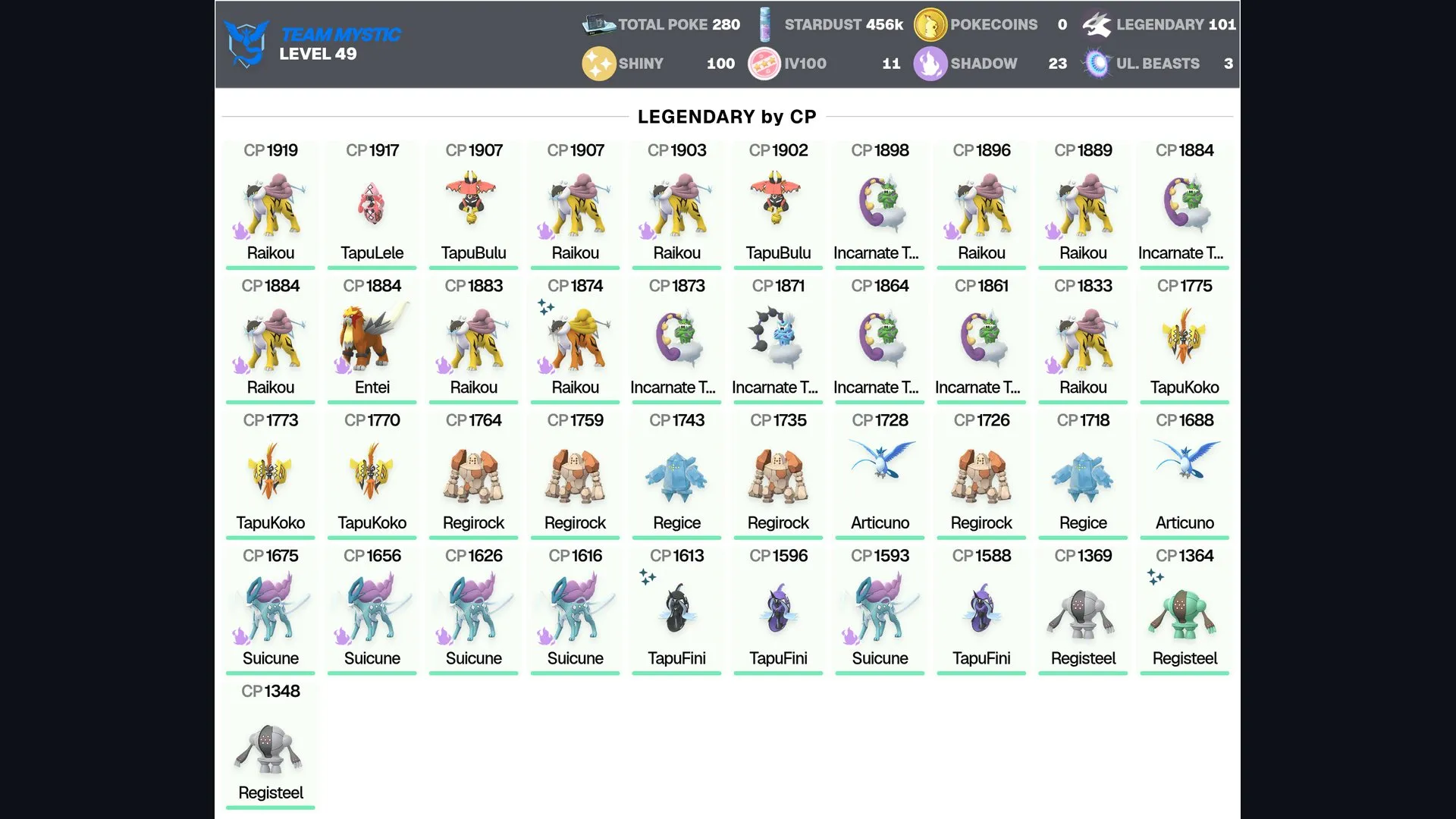Click the TOTAL POKE 280 text
The image size is (1456, 819).
pos(679,24)
